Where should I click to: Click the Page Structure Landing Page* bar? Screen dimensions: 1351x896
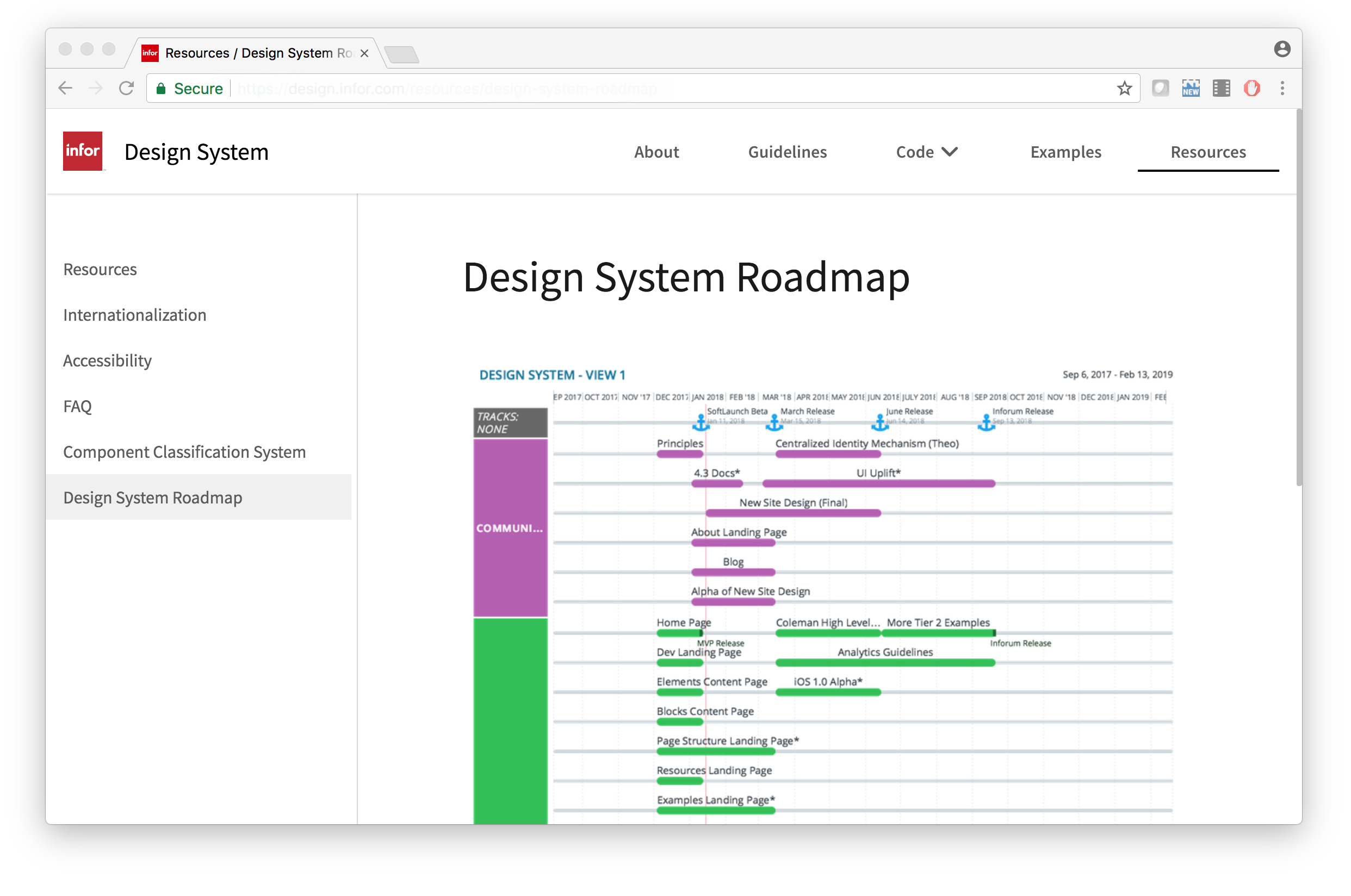point(716,751)
